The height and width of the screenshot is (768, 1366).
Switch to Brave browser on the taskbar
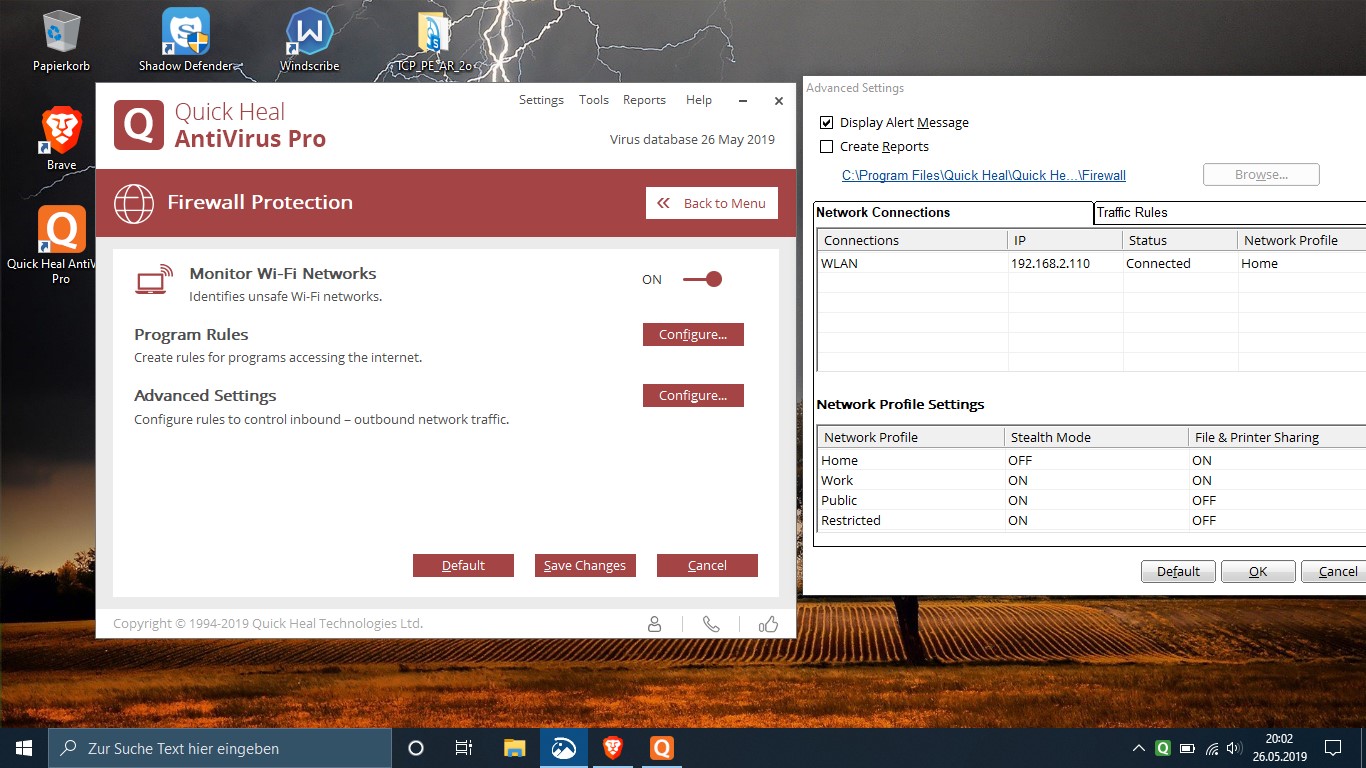(612, 748)
